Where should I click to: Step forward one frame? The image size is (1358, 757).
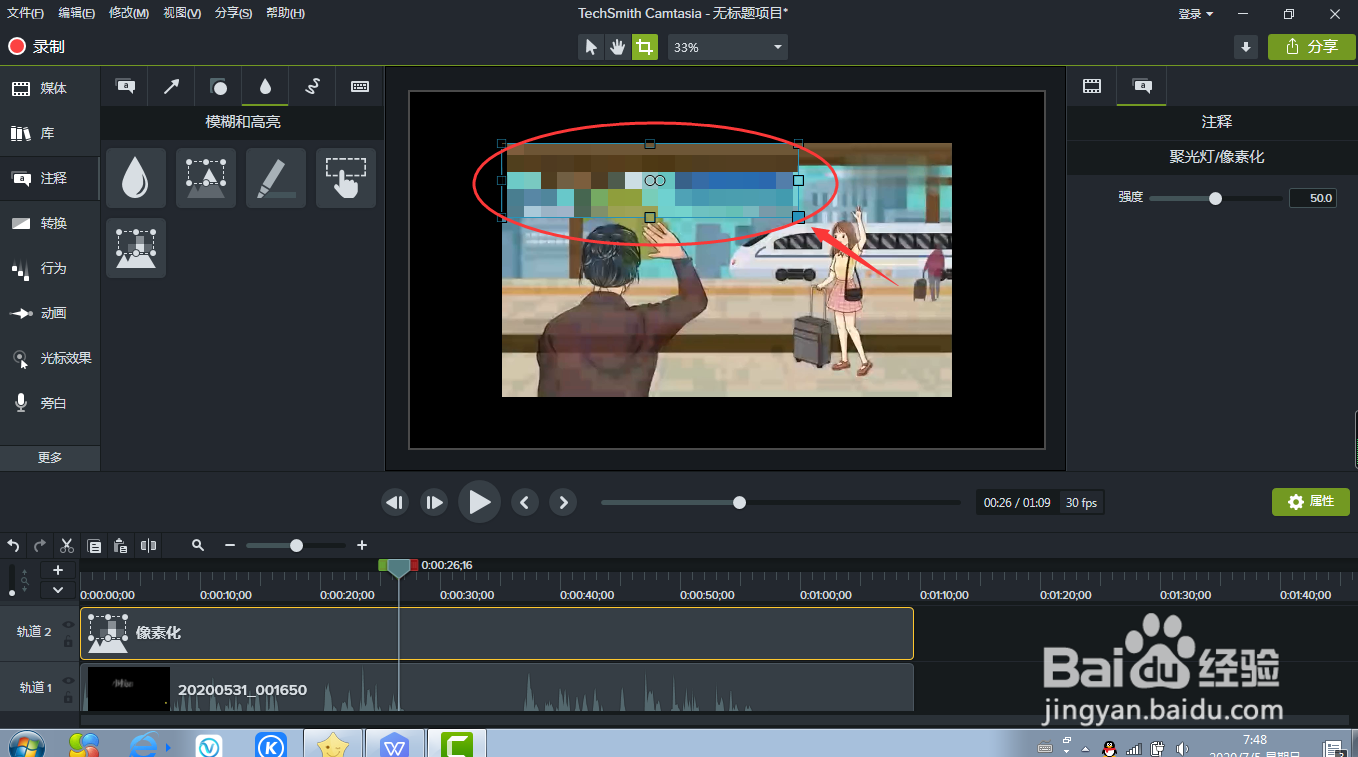433,502
